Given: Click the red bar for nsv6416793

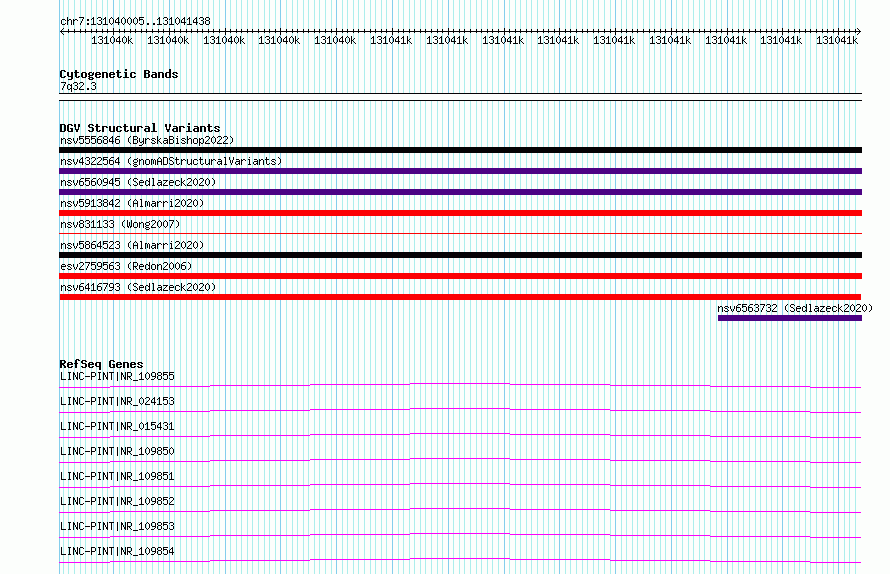Looking at the screenshot, I should tap(460, 297).
